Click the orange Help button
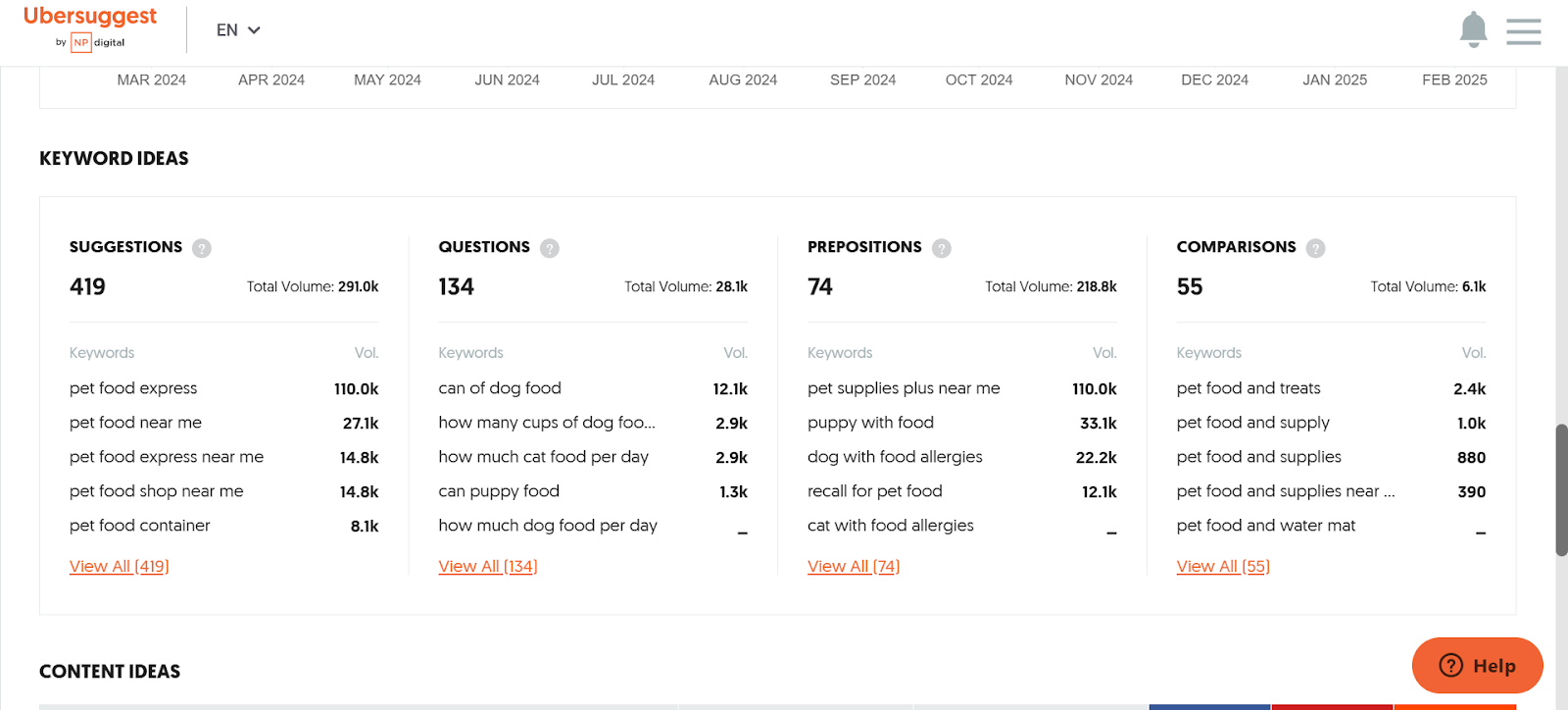The width and height of the screenshot is (1568, 710). tap(1477, 666)
